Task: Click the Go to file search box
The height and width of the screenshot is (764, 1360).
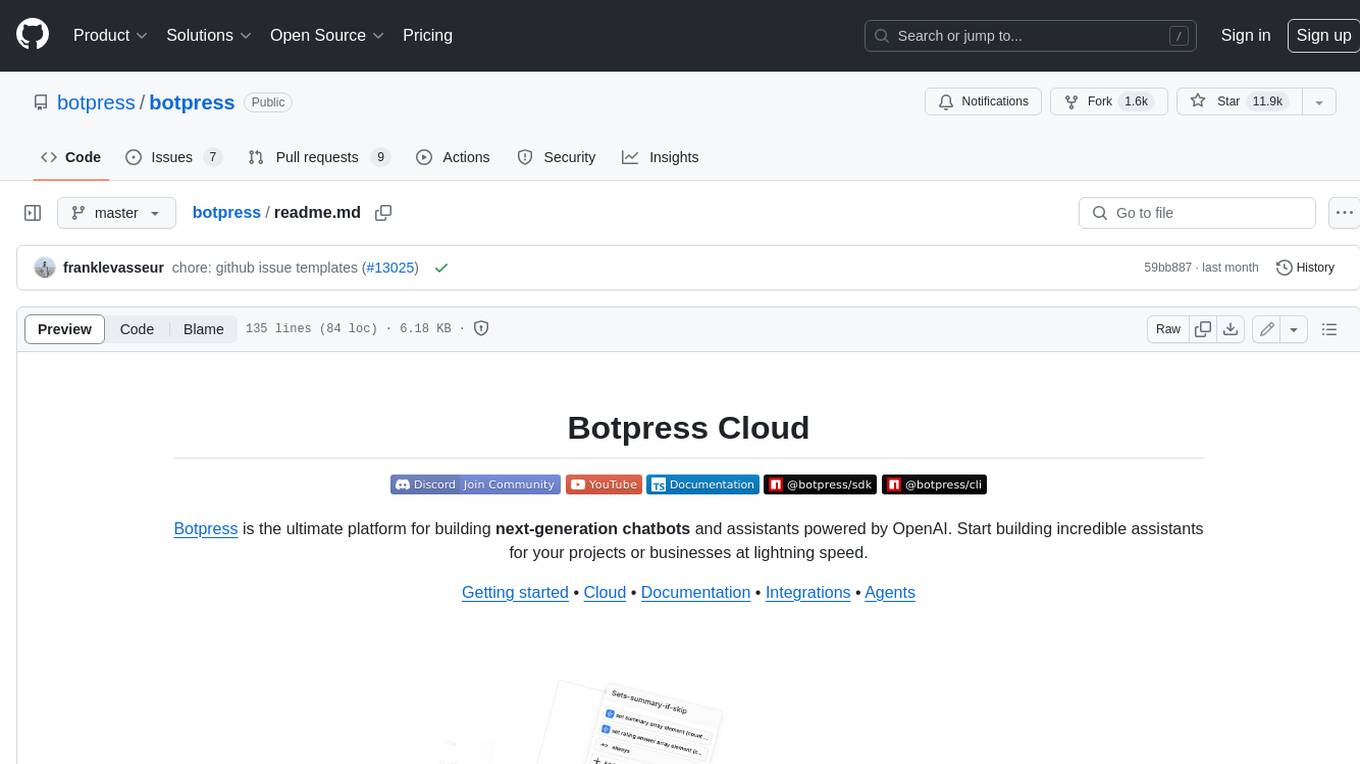Action: (x=1197, y=213)
